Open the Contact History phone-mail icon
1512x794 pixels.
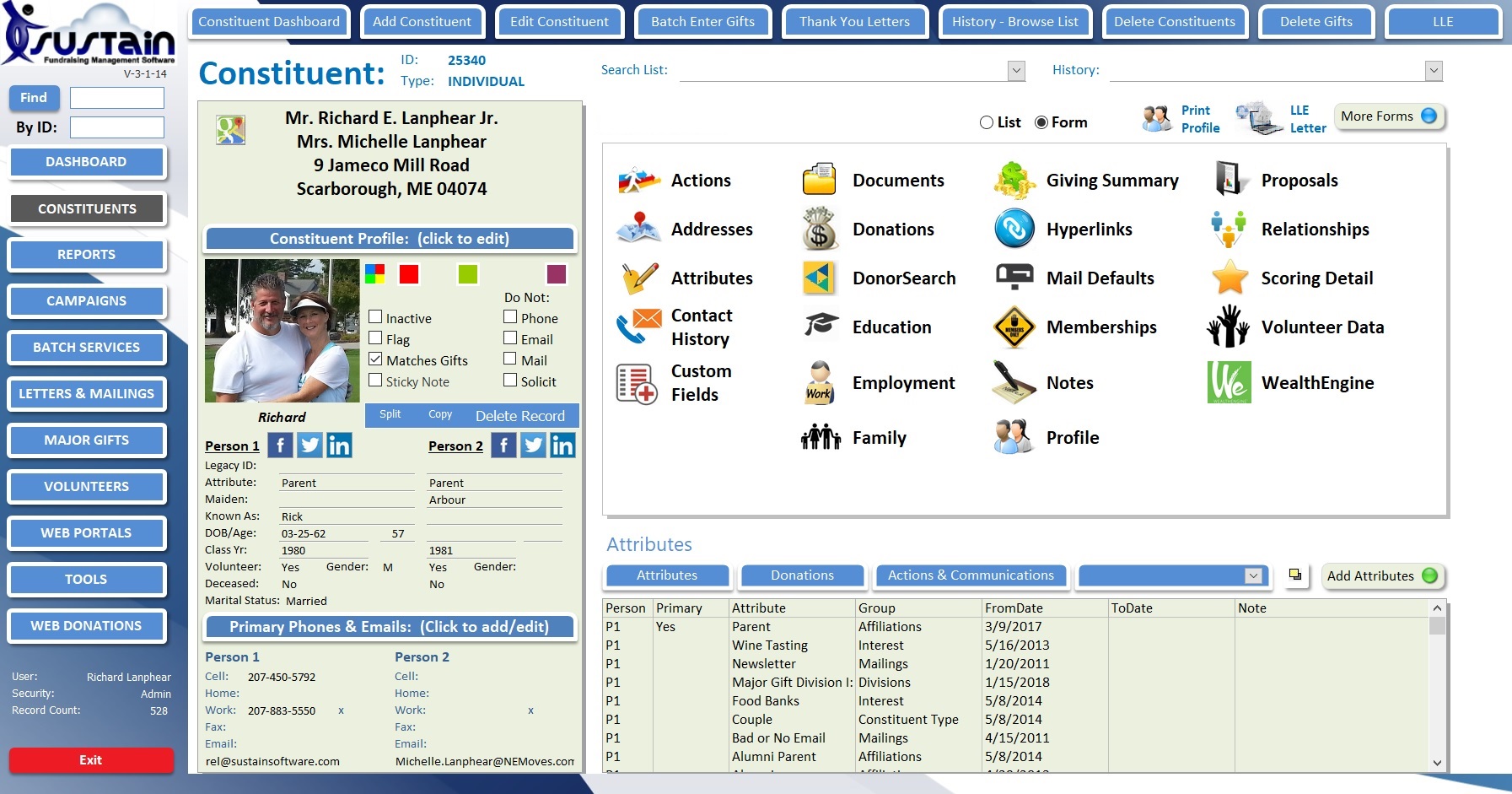tap(638, 327)
